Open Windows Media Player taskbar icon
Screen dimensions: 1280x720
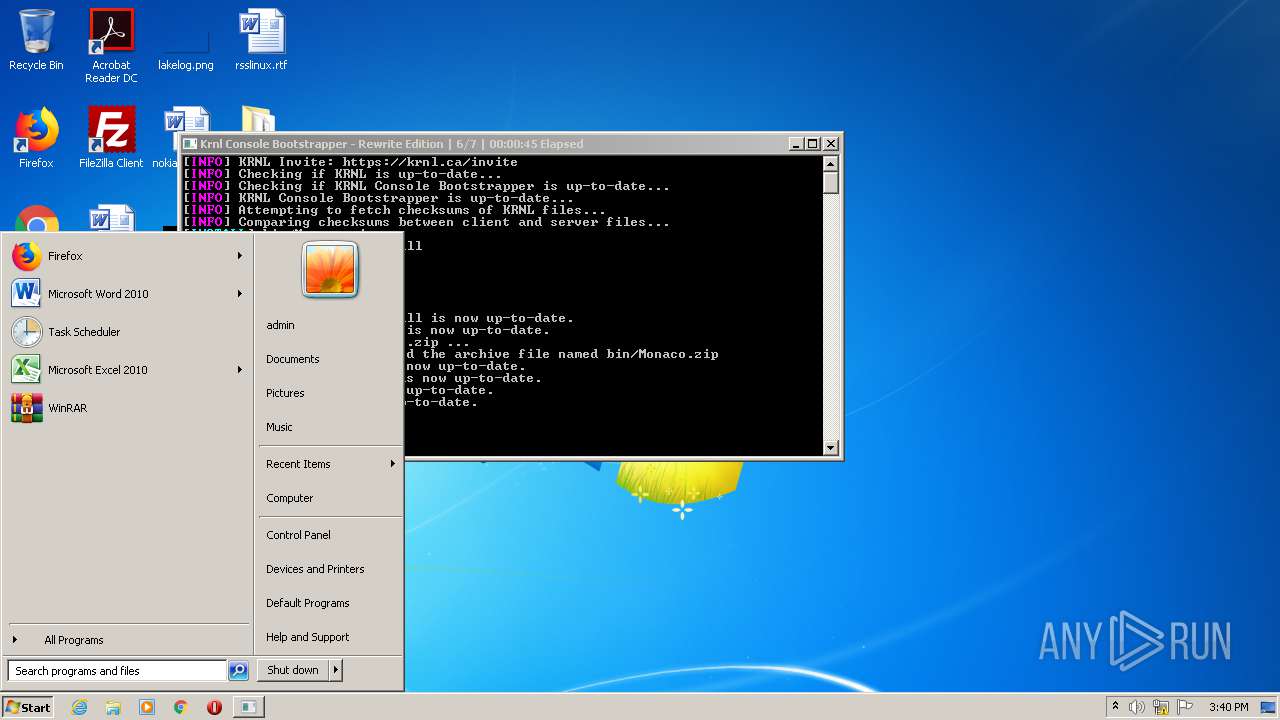click(x=147, y=707)
